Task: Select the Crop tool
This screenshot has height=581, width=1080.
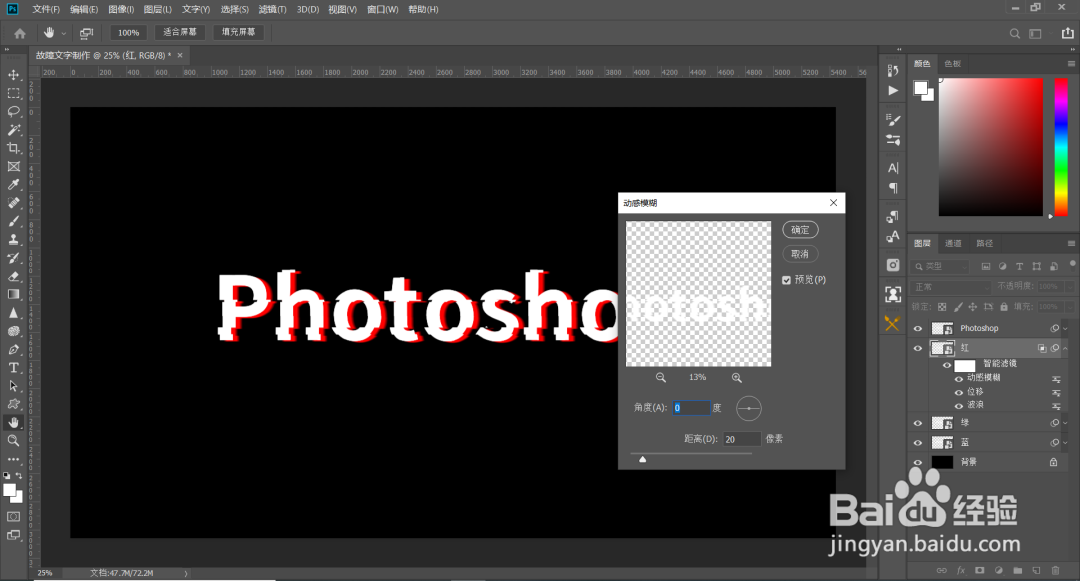Action: coord(13,148)
